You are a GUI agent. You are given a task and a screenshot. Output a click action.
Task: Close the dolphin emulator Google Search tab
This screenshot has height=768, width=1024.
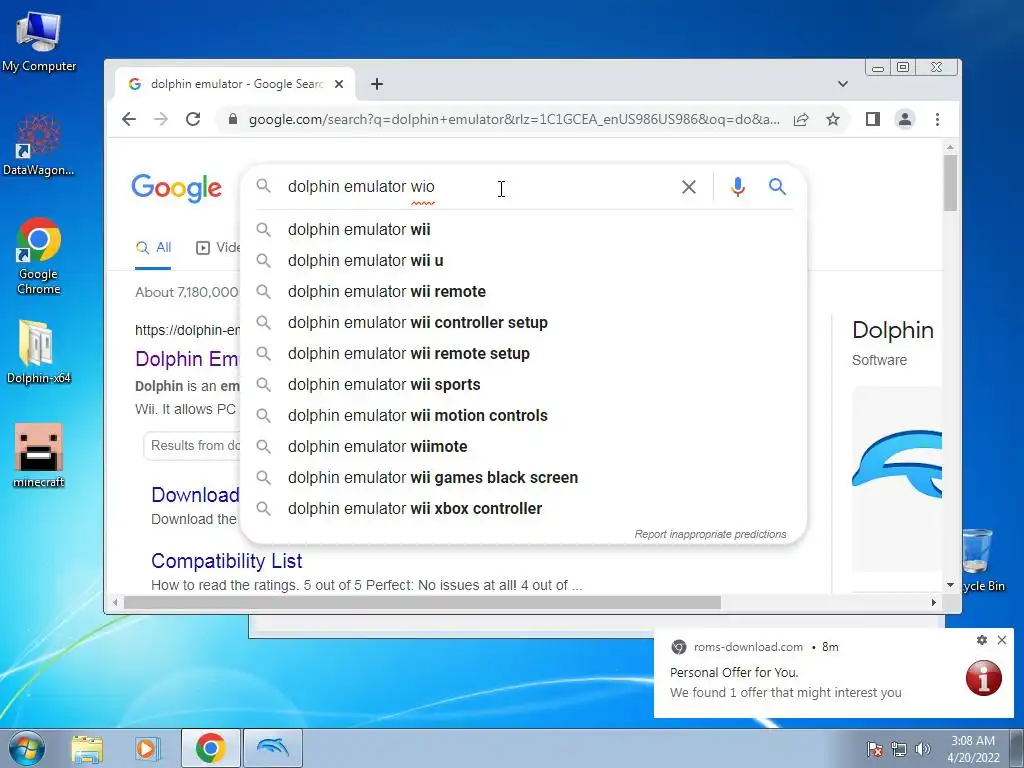(338, 84)
